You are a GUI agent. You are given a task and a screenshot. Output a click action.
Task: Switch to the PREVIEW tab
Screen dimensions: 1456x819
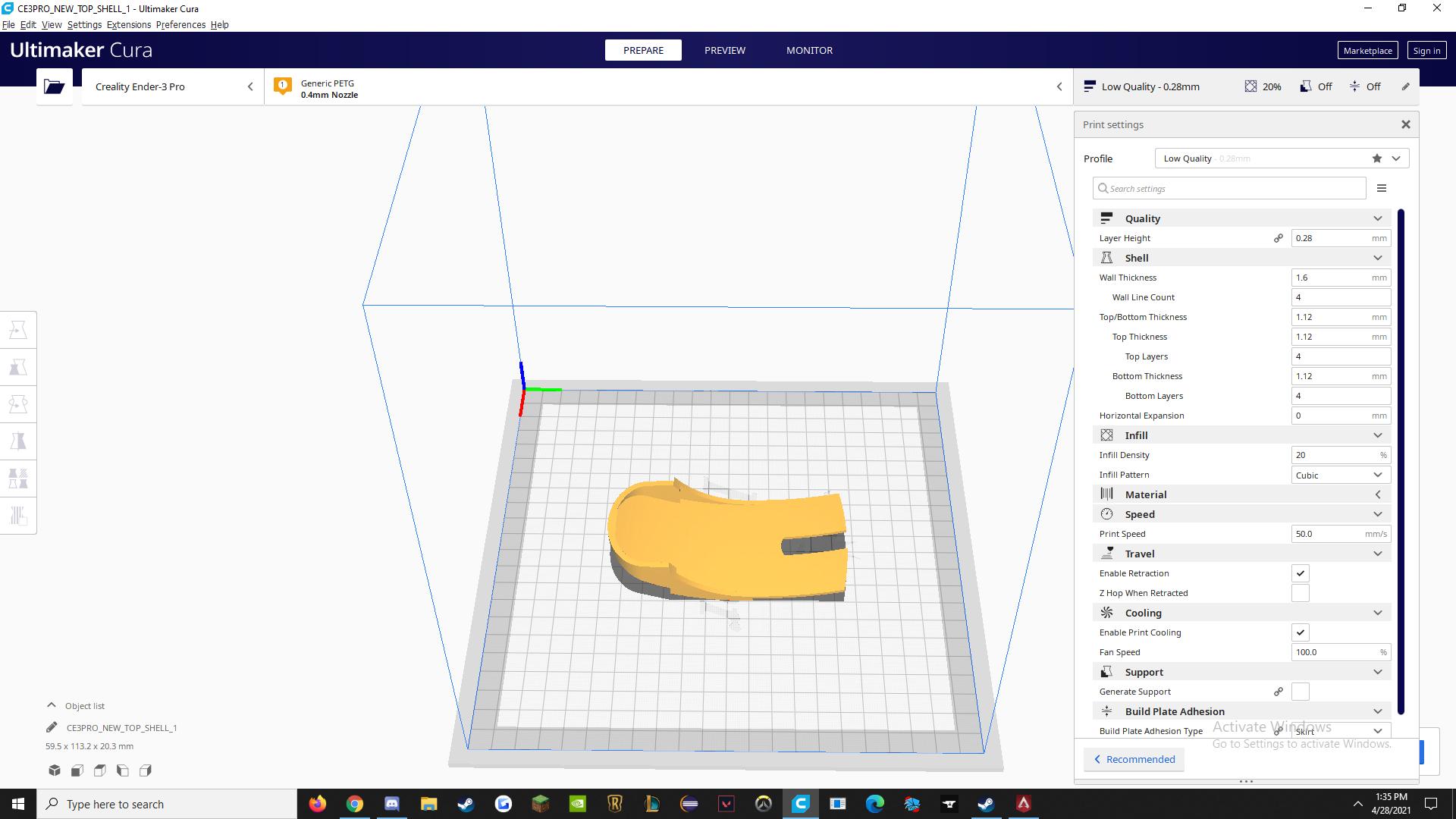point(725,50)
